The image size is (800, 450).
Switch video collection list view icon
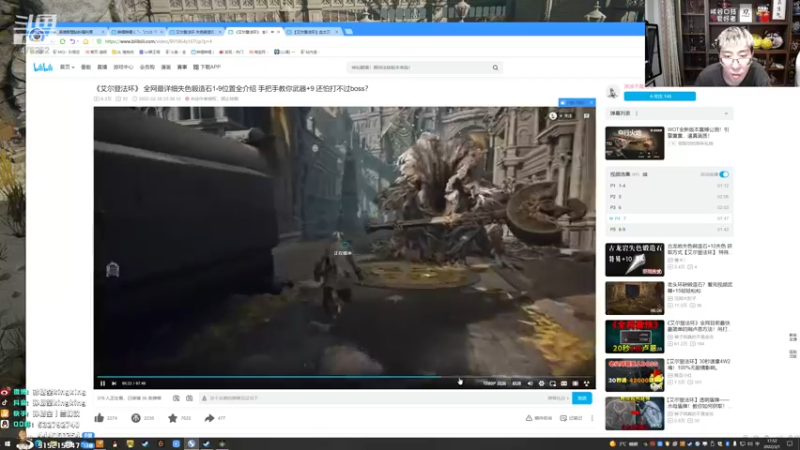(645, 174)
